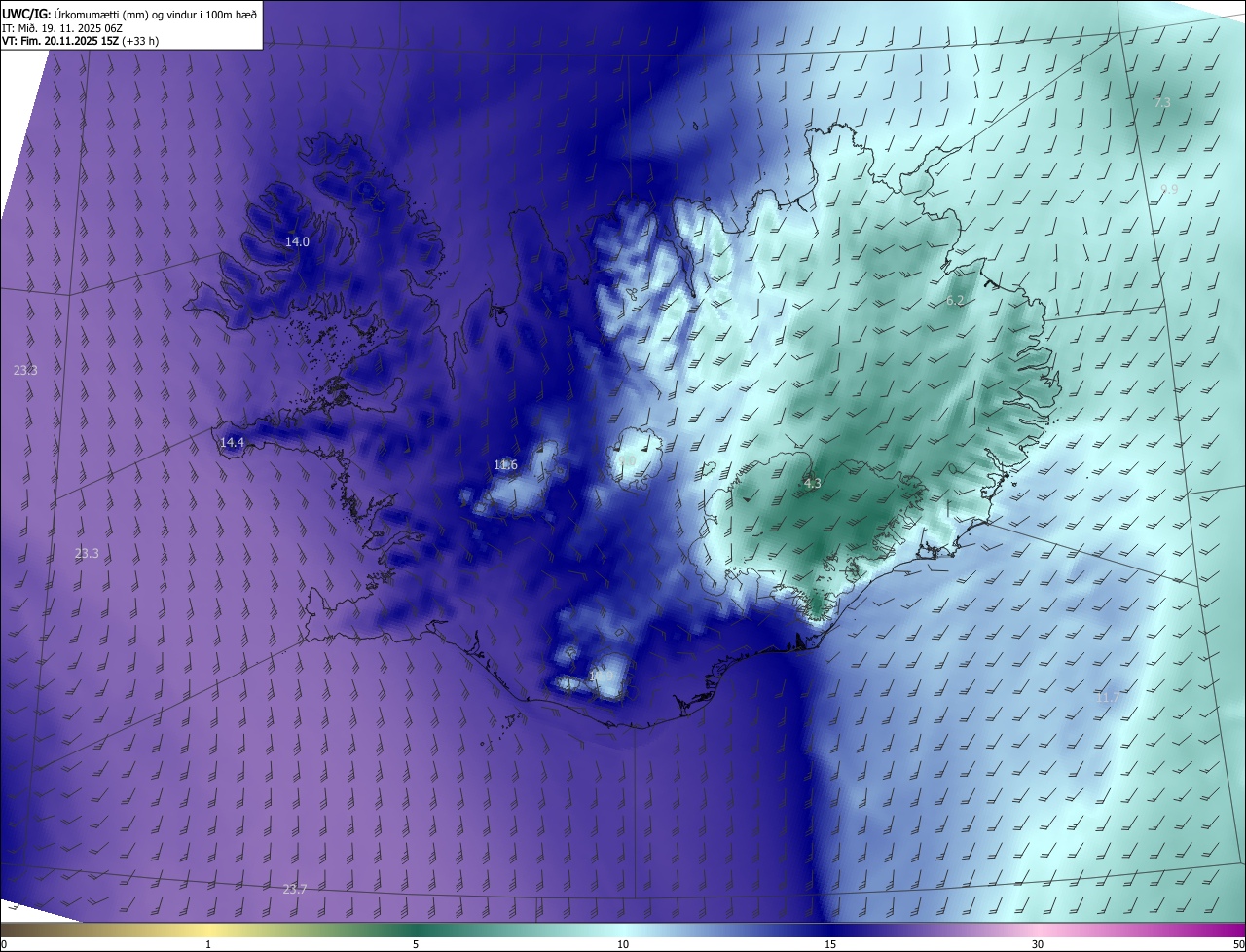Click the 0 tick label on the color scale
Image resolution: width=1246 pixels, height=952 pixels.
(x=4, y=944)
